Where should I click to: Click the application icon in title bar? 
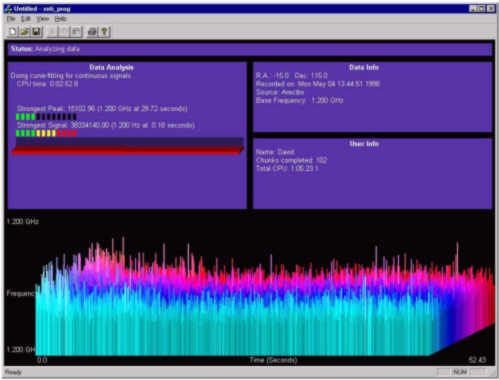(9, 9)
